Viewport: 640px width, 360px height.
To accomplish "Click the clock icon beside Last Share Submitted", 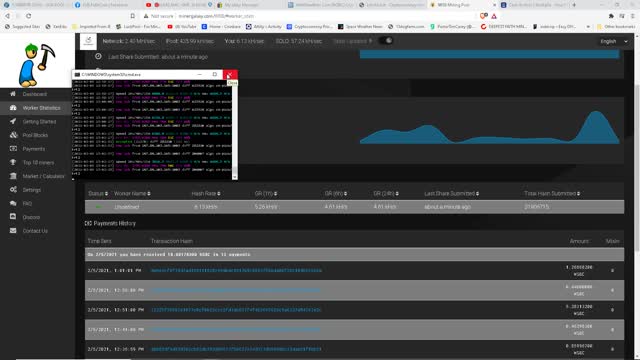I will click(98, 56).
